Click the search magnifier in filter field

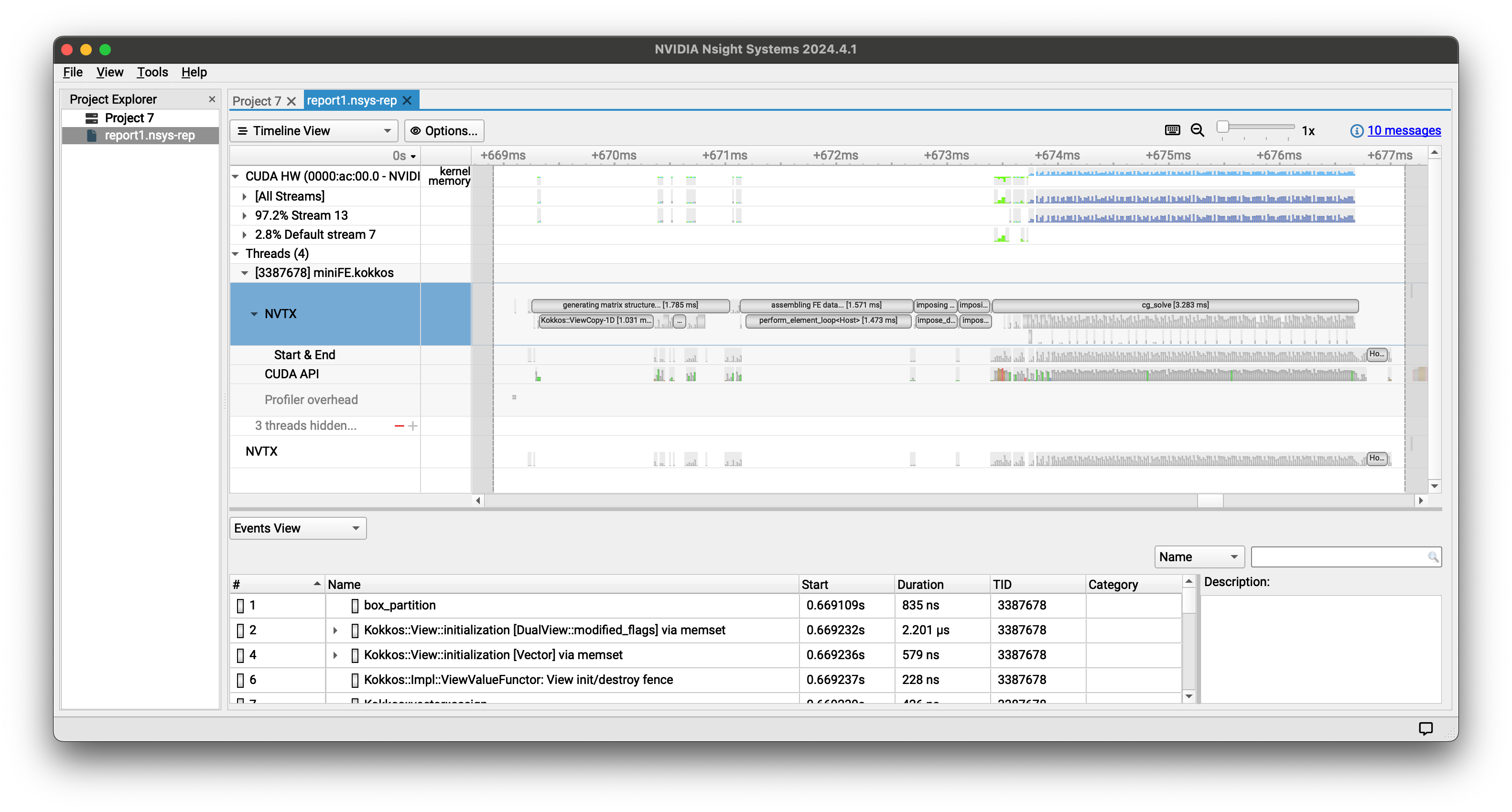[x=1433, y=557]
